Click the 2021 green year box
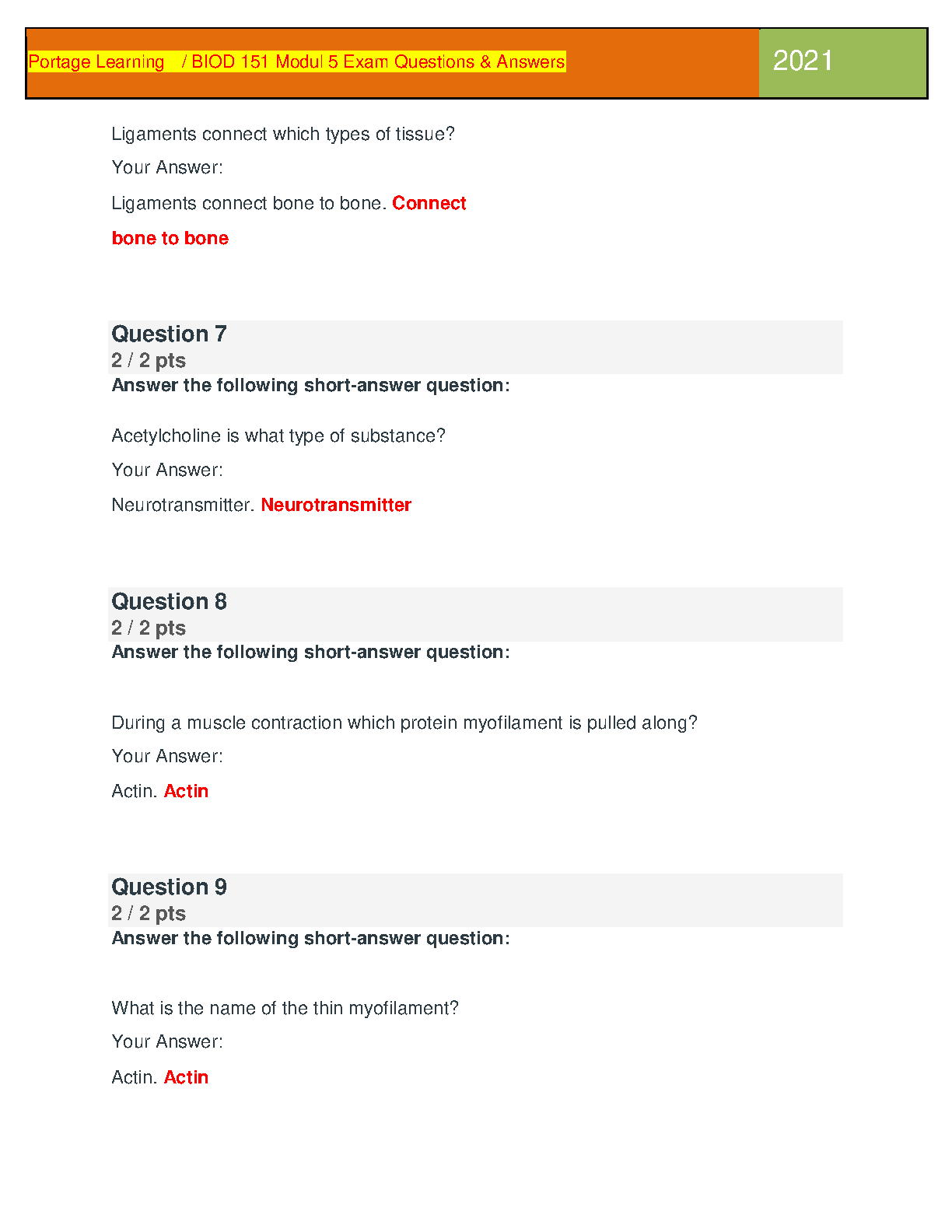 tap(842, 62)
